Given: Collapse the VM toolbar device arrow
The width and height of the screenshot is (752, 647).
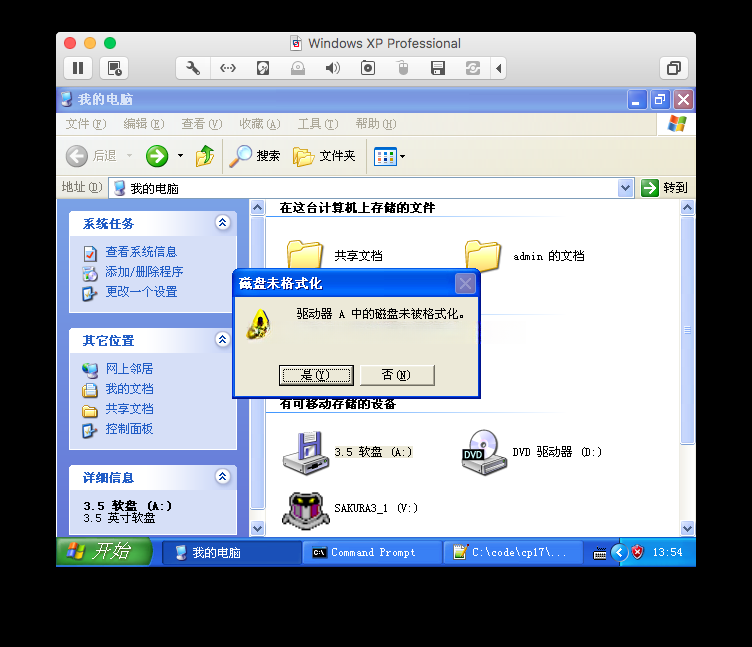Looking at the screenshot, I should click(x=499, y=68).
